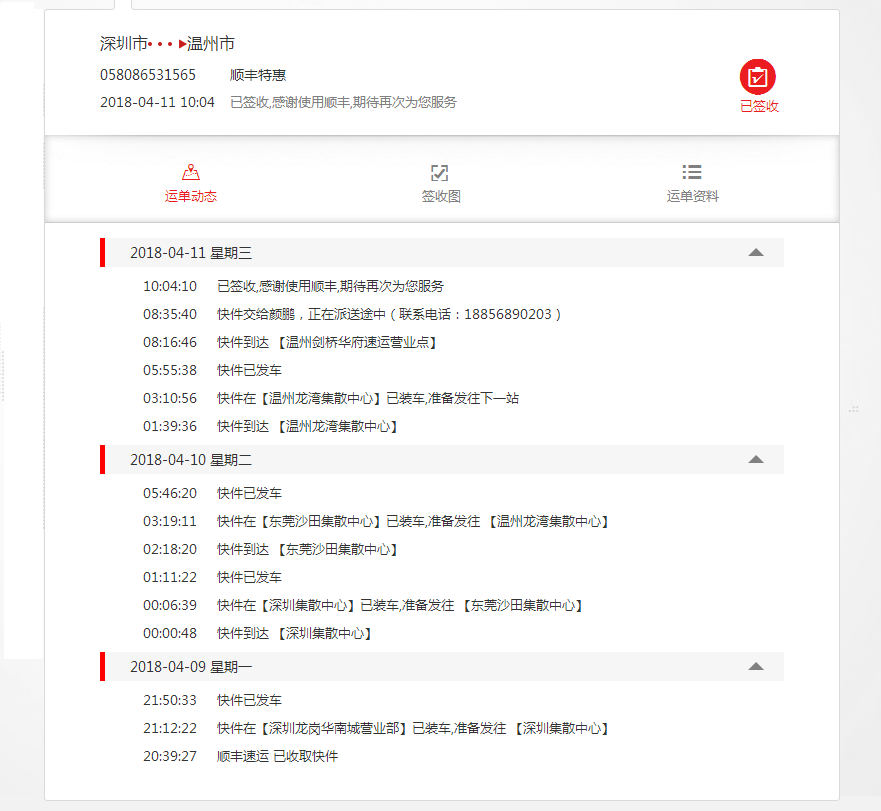The image size is (881, 811).
Task: Click the 00:00:48 快件到达深圳集散中心 entry
Action: 257,633
